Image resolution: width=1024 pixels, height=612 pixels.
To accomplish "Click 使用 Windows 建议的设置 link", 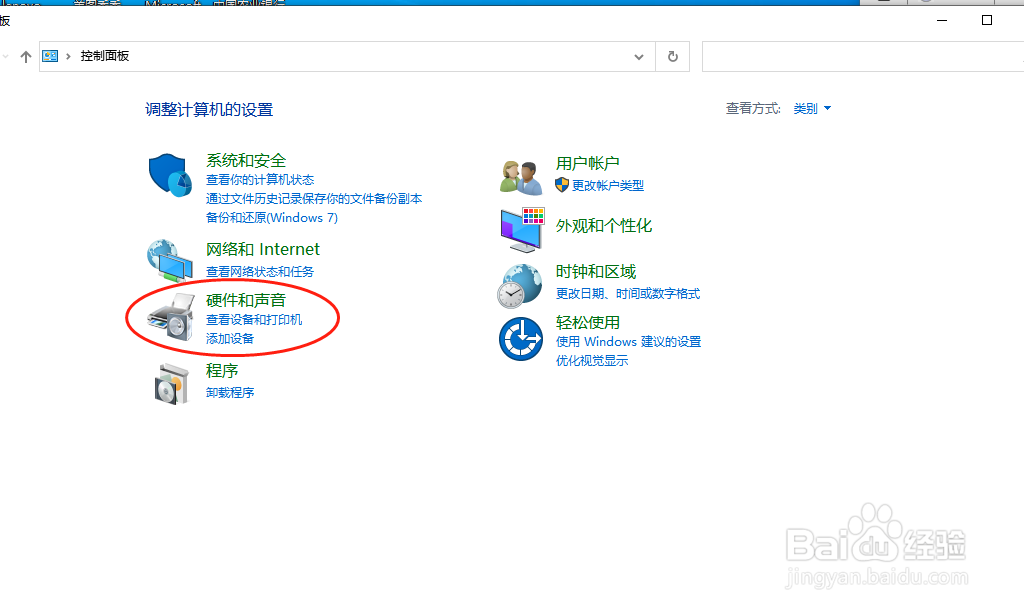I will coord(628,342).
